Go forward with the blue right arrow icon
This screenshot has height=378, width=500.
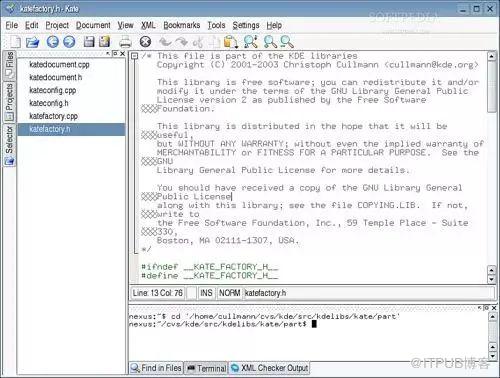[69, 42]
